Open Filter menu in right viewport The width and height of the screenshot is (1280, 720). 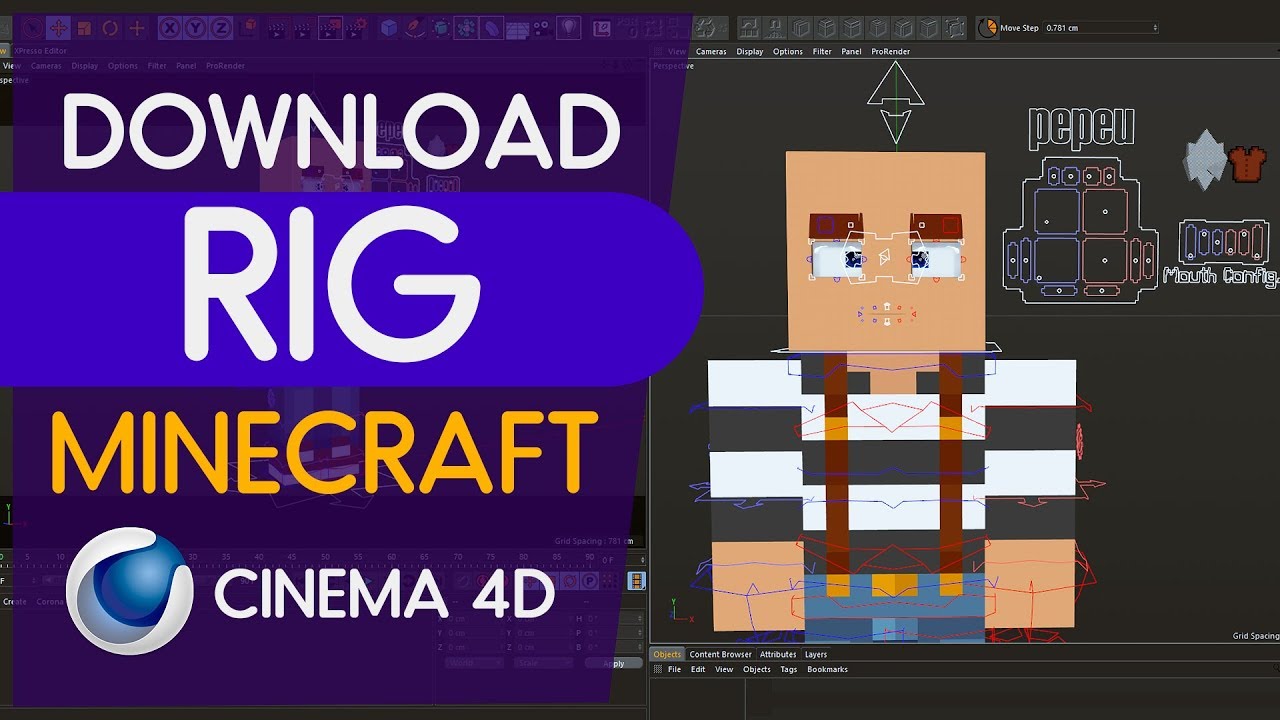point(822,51)
